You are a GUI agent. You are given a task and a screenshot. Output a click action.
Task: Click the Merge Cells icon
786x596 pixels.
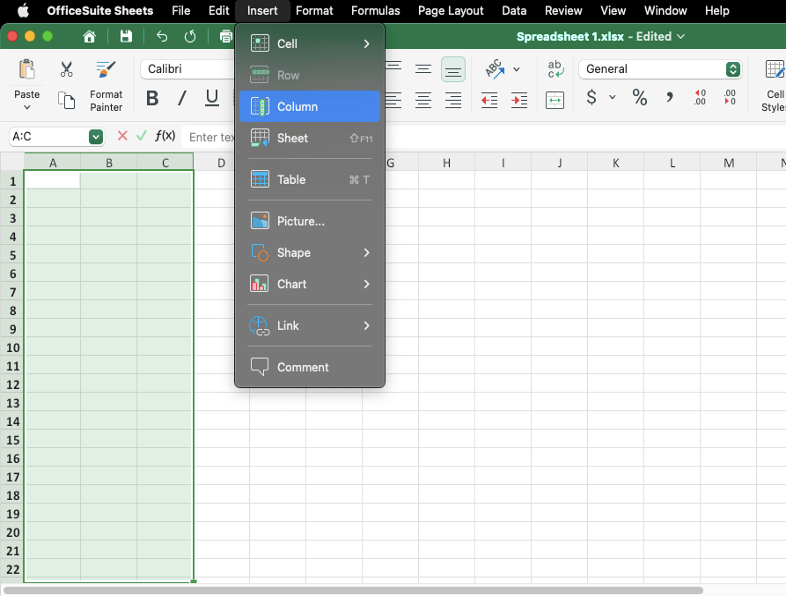coord(555,100)
